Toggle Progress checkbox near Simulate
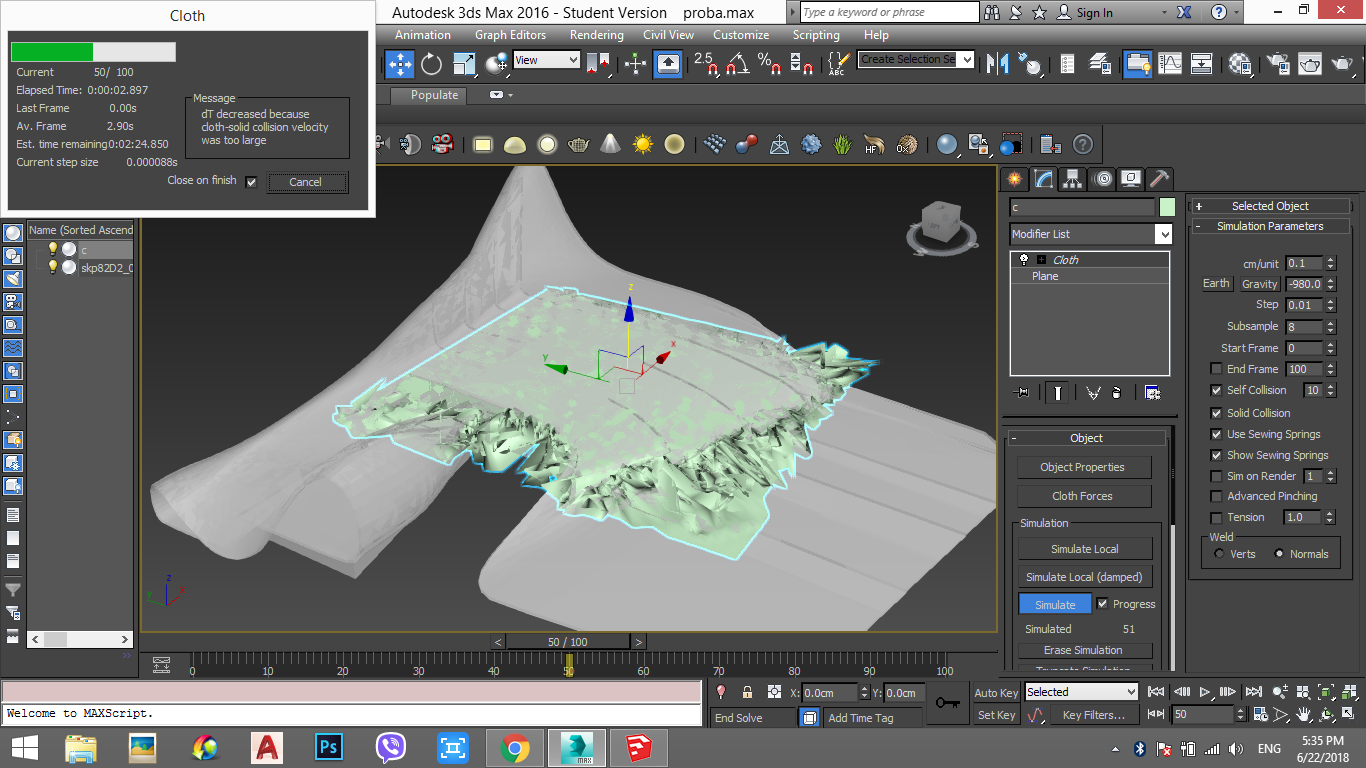Image resolution: width=1366 pixels, height=768 pixels. point(1102,604)
